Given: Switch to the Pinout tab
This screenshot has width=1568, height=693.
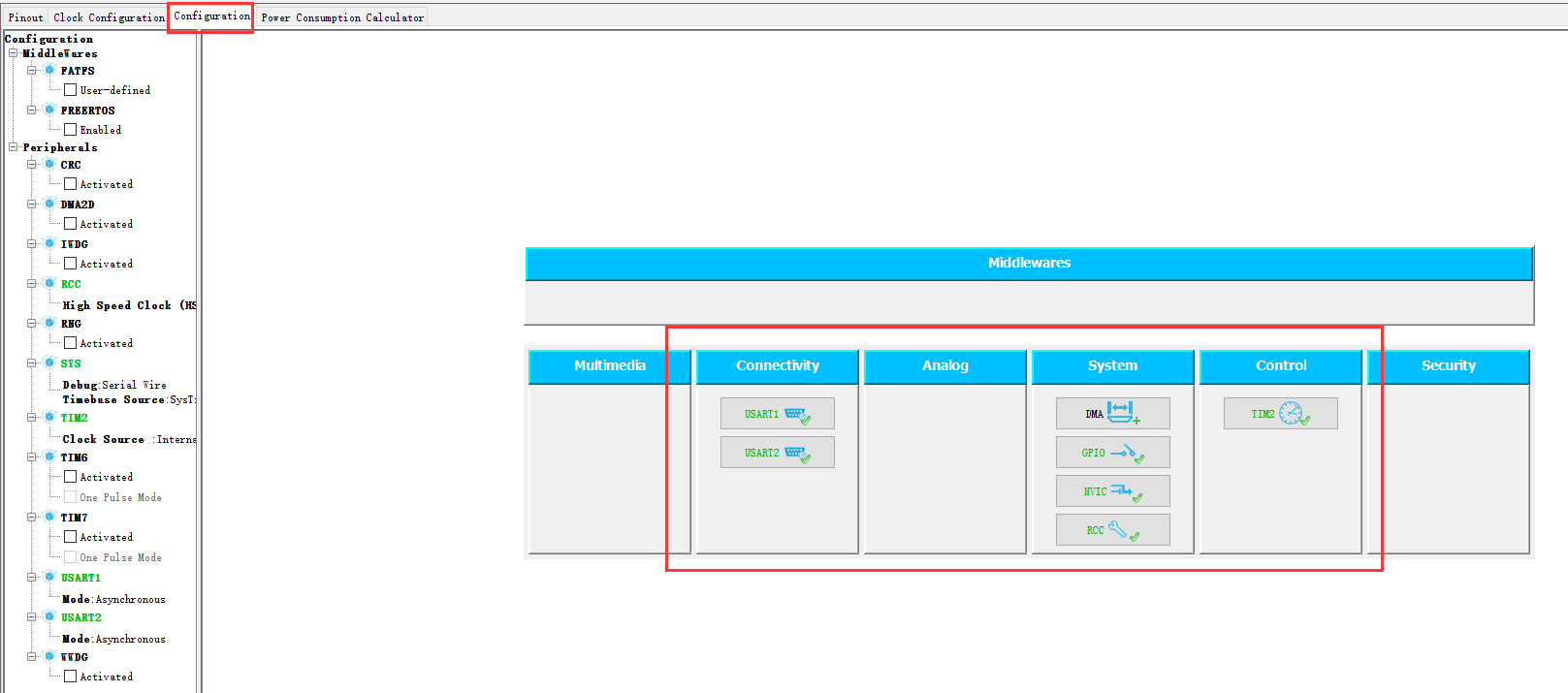Looking at the screenshot, I should click(x=25, y=17).
